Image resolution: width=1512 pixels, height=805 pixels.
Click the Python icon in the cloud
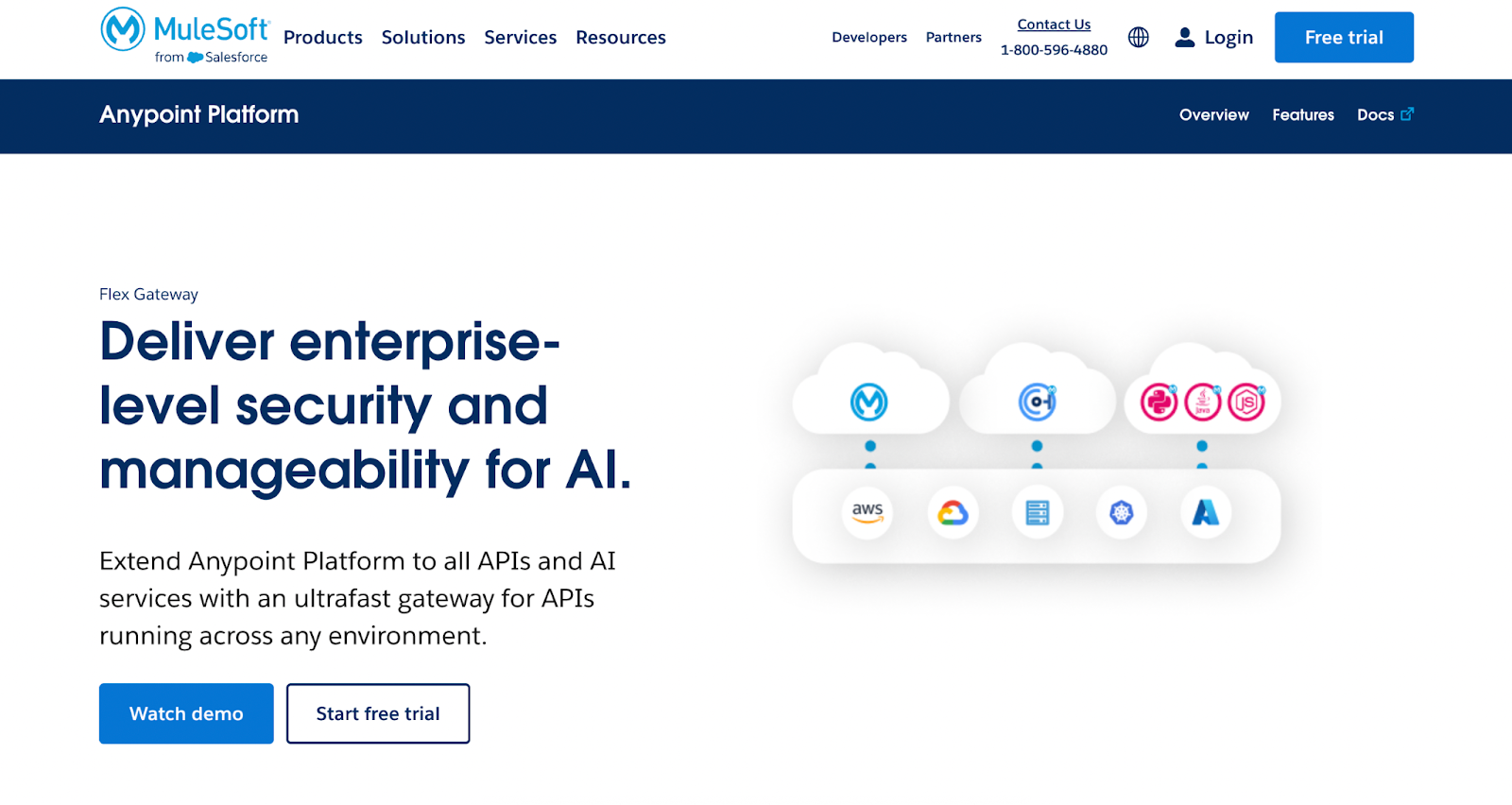click(x=1159, y=402)
